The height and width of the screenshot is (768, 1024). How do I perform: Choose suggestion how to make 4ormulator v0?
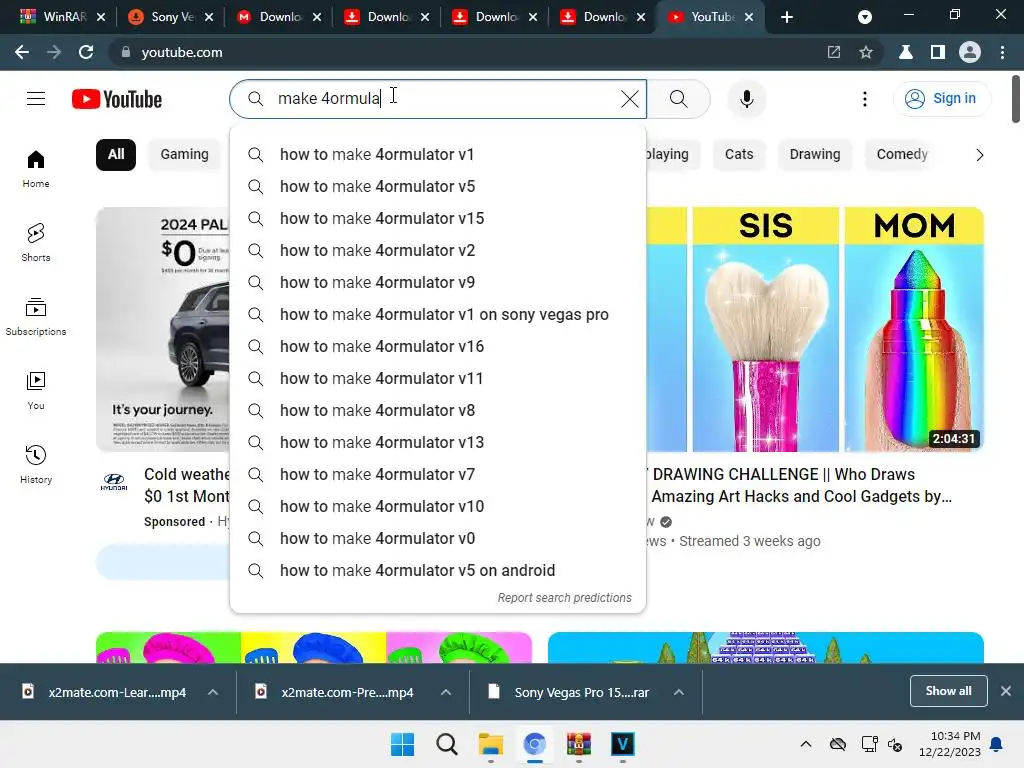(x=438, y=539)
